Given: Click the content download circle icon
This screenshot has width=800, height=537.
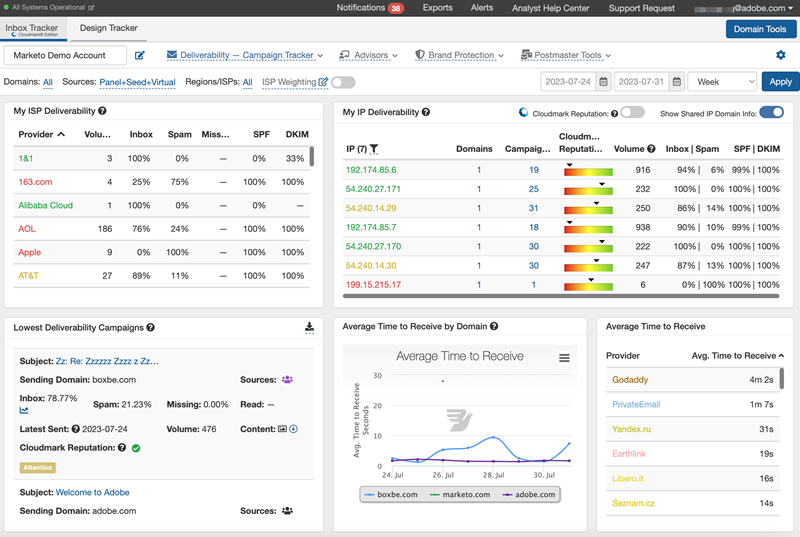Looking at the screenshot, I should point(293,429).
